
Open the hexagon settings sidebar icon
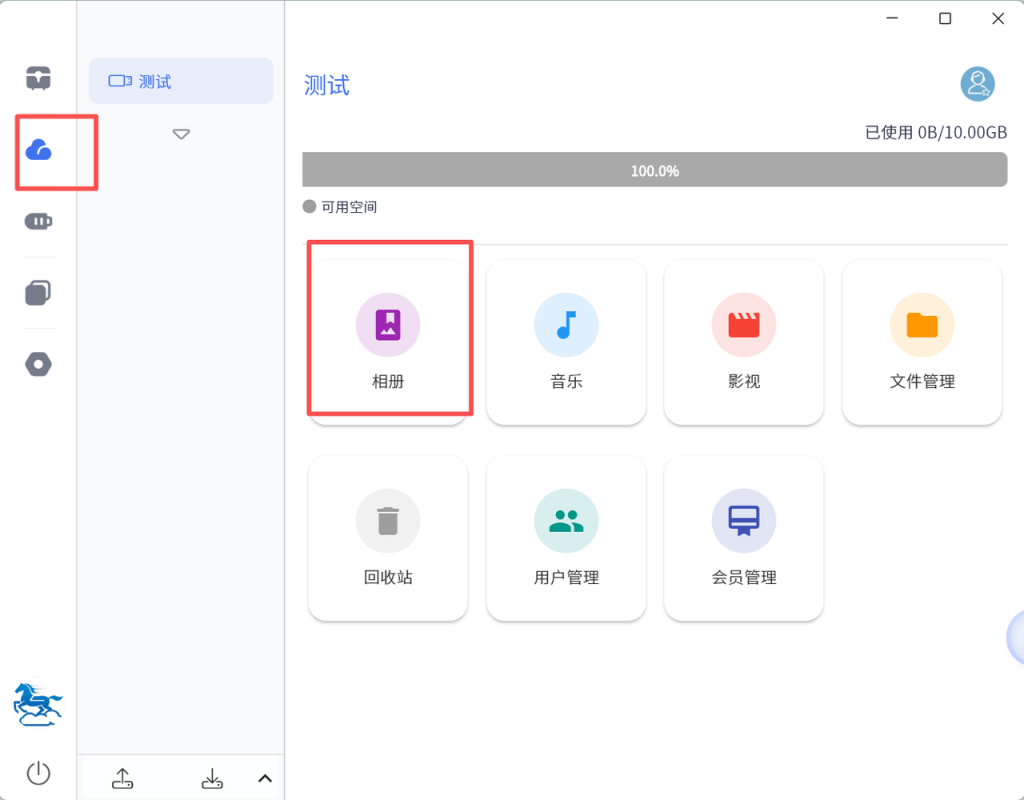[39, 365]
